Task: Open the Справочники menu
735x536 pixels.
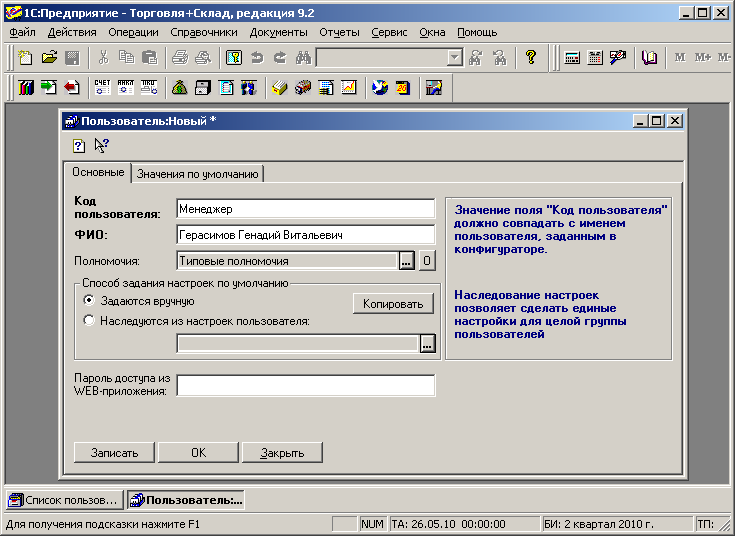Action: click(204, 32)
